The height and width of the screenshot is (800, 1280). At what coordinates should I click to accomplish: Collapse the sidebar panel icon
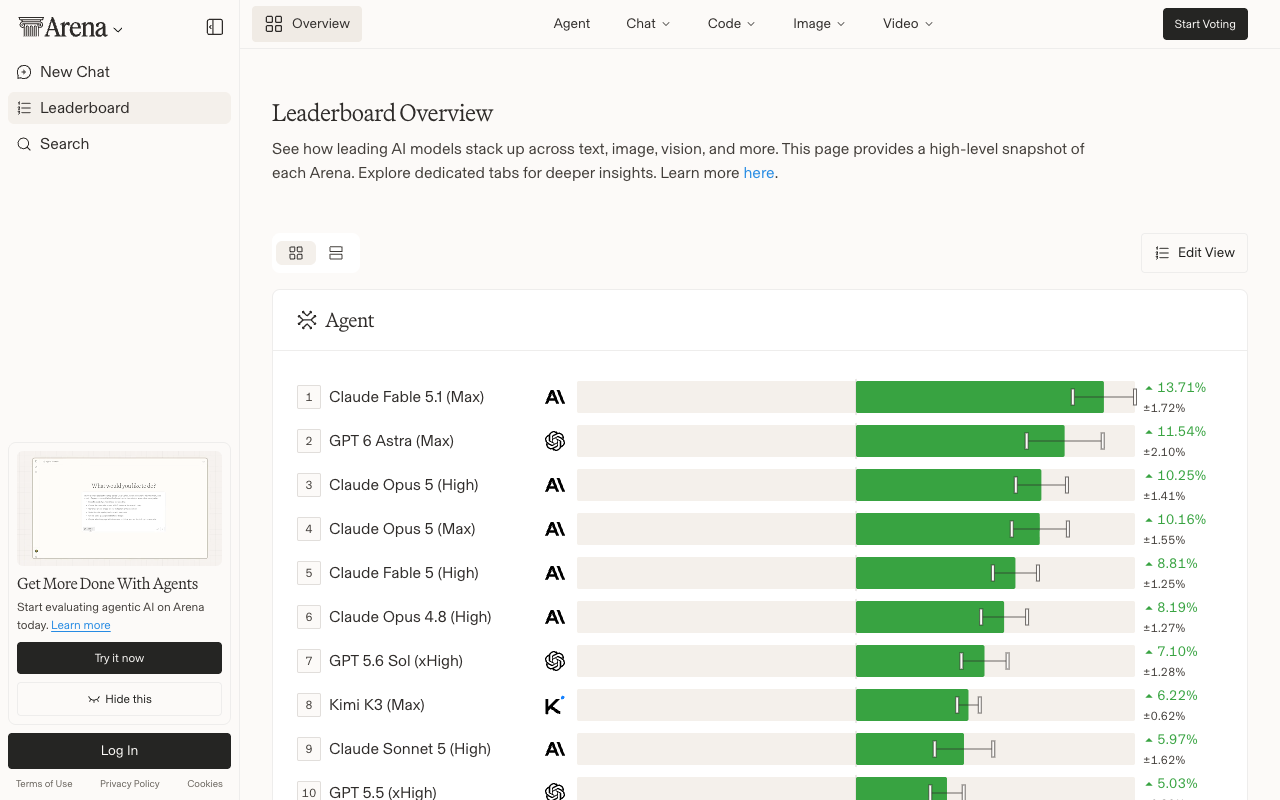tap(215, 27)
